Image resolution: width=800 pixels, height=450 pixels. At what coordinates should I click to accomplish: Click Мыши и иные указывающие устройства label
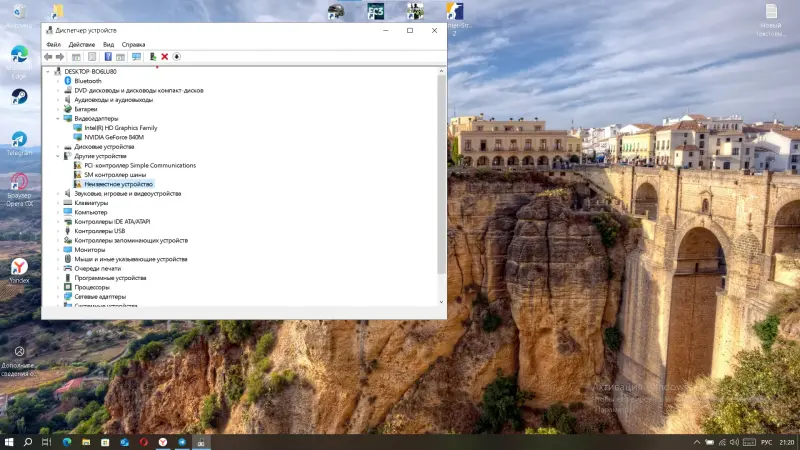(131, 259)
